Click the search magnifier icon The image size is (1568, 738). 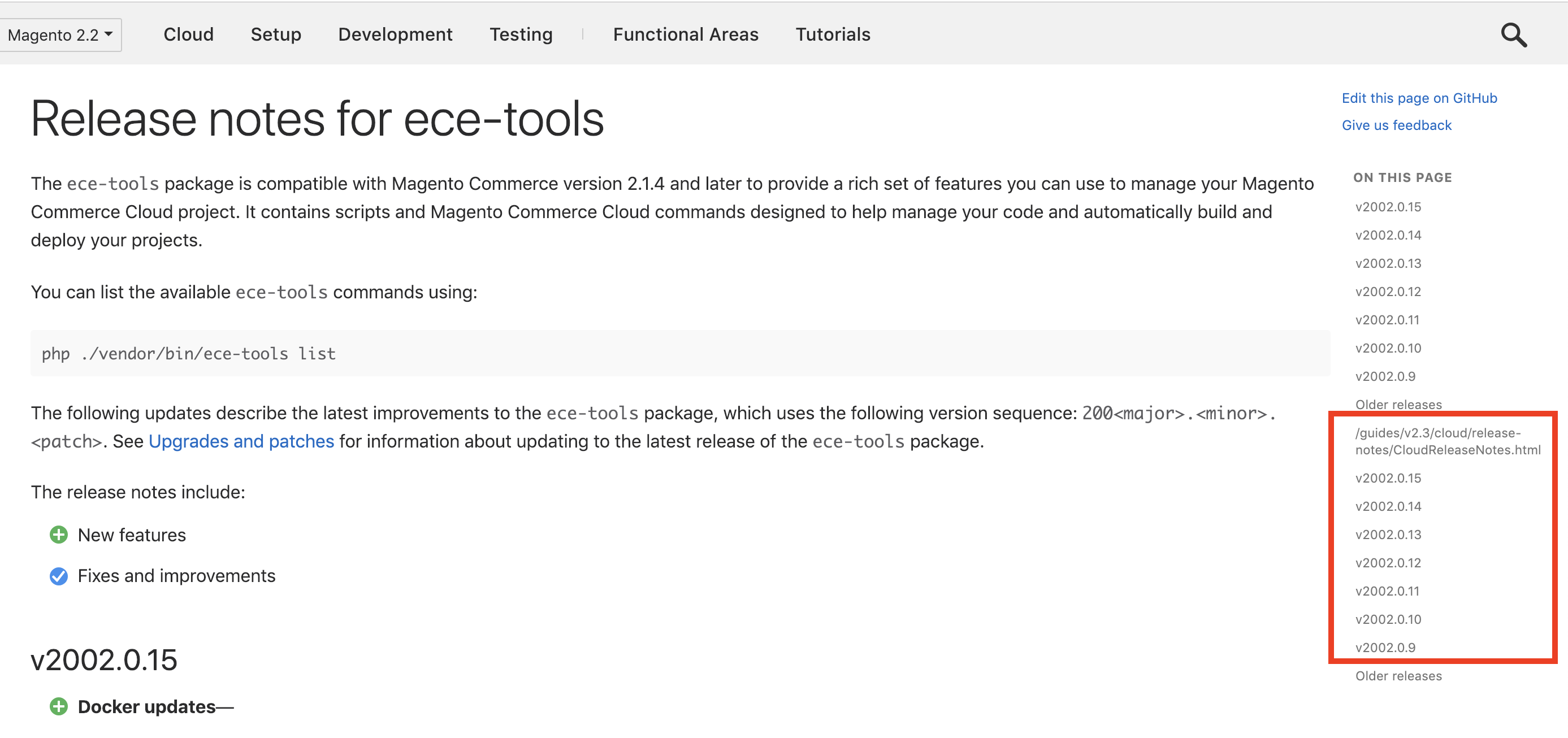tap(1513, 35)
